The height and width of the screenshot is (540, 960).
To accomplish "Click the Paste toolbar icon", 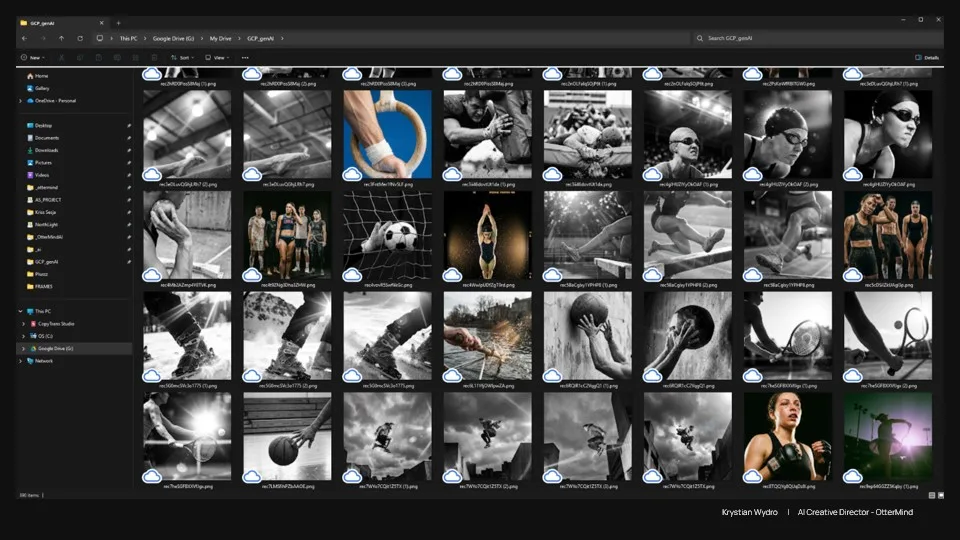I will tap(98, 58).
